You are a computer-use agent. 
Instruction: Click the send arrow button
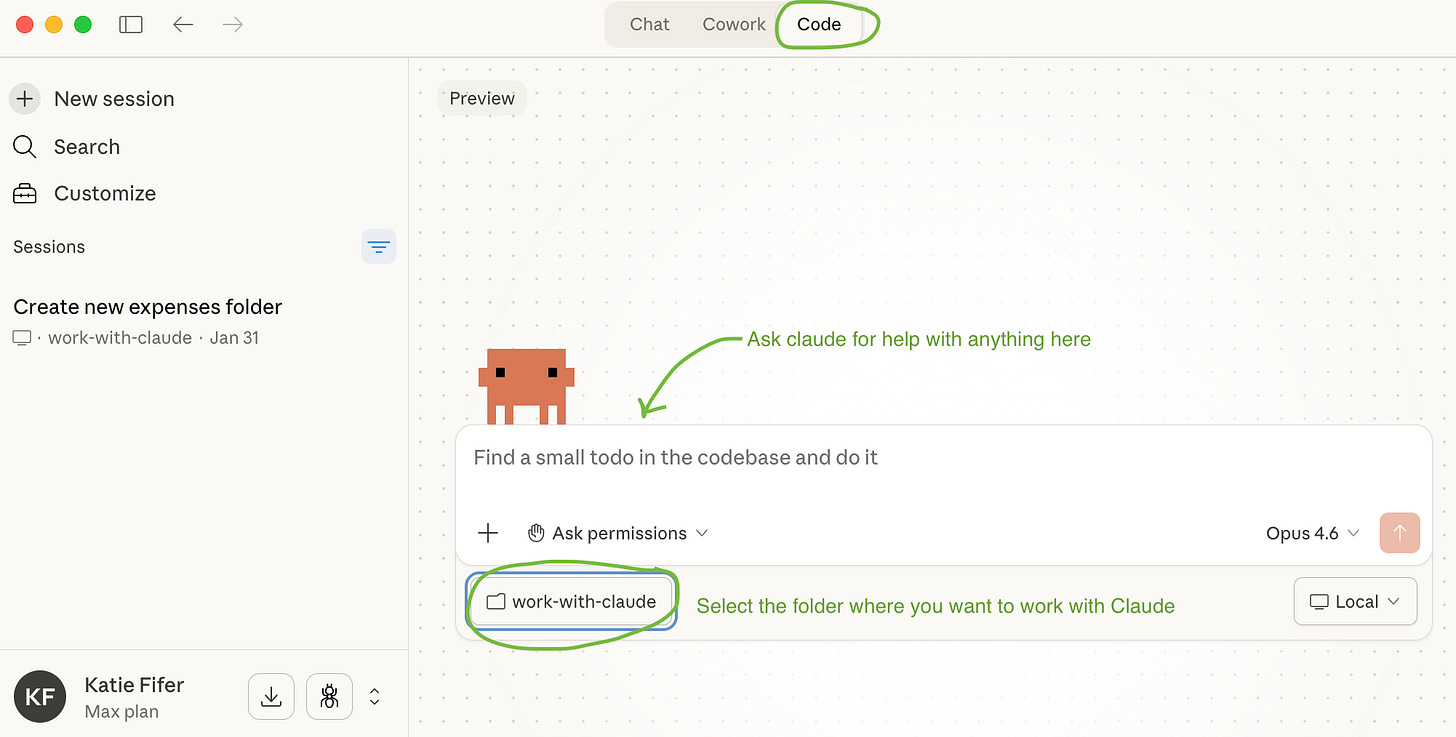(x=1399, y=533)
